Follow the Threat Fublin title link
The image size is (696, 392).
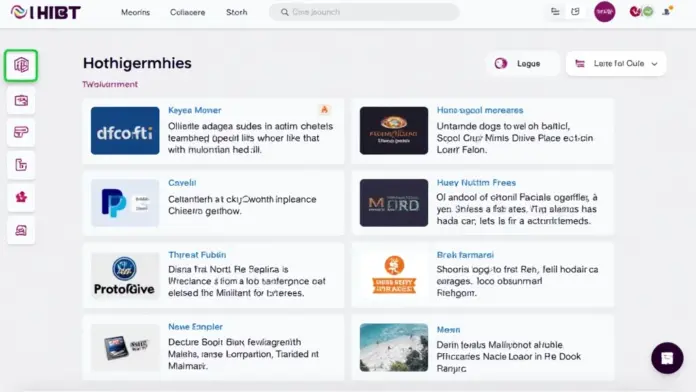click(197, 255)
